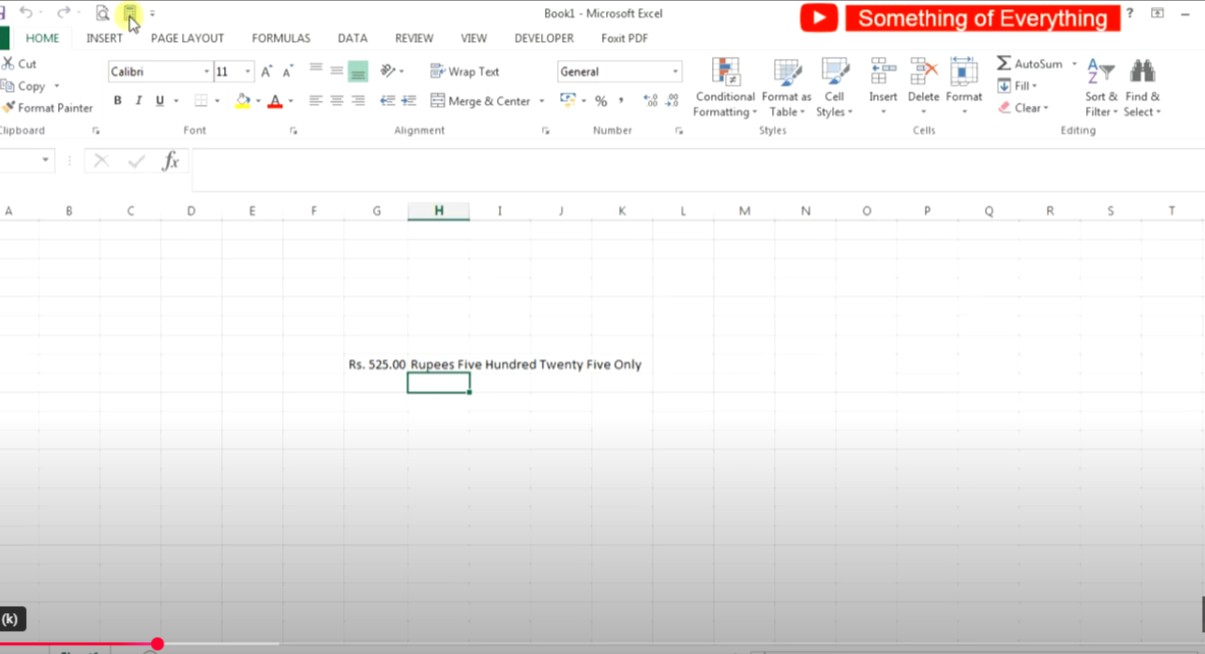
Task: Open the Format Painter tool
Action: point(48,107)
